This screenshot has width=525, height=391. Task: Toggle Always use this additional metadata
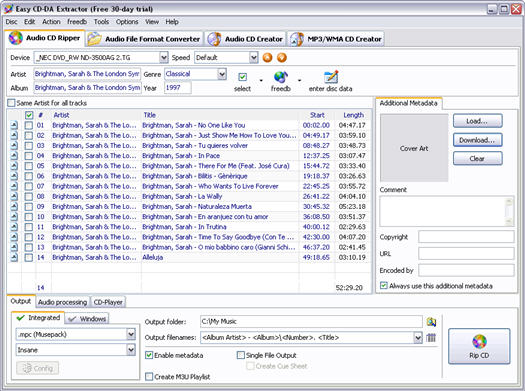click(x=384, y=286)
